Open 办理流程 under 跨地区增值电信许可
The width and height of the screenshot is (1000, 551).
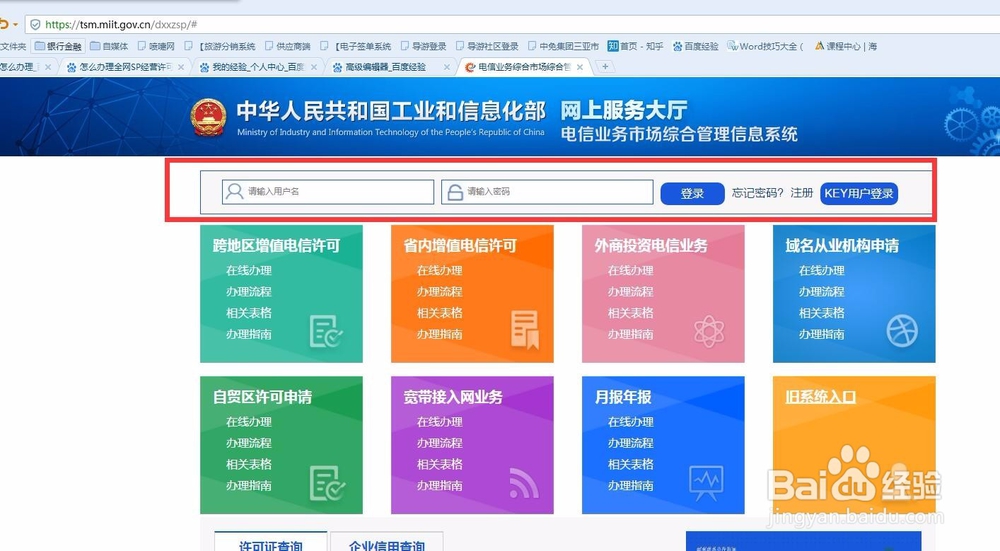pyautogui.click(x=249, y=291)
